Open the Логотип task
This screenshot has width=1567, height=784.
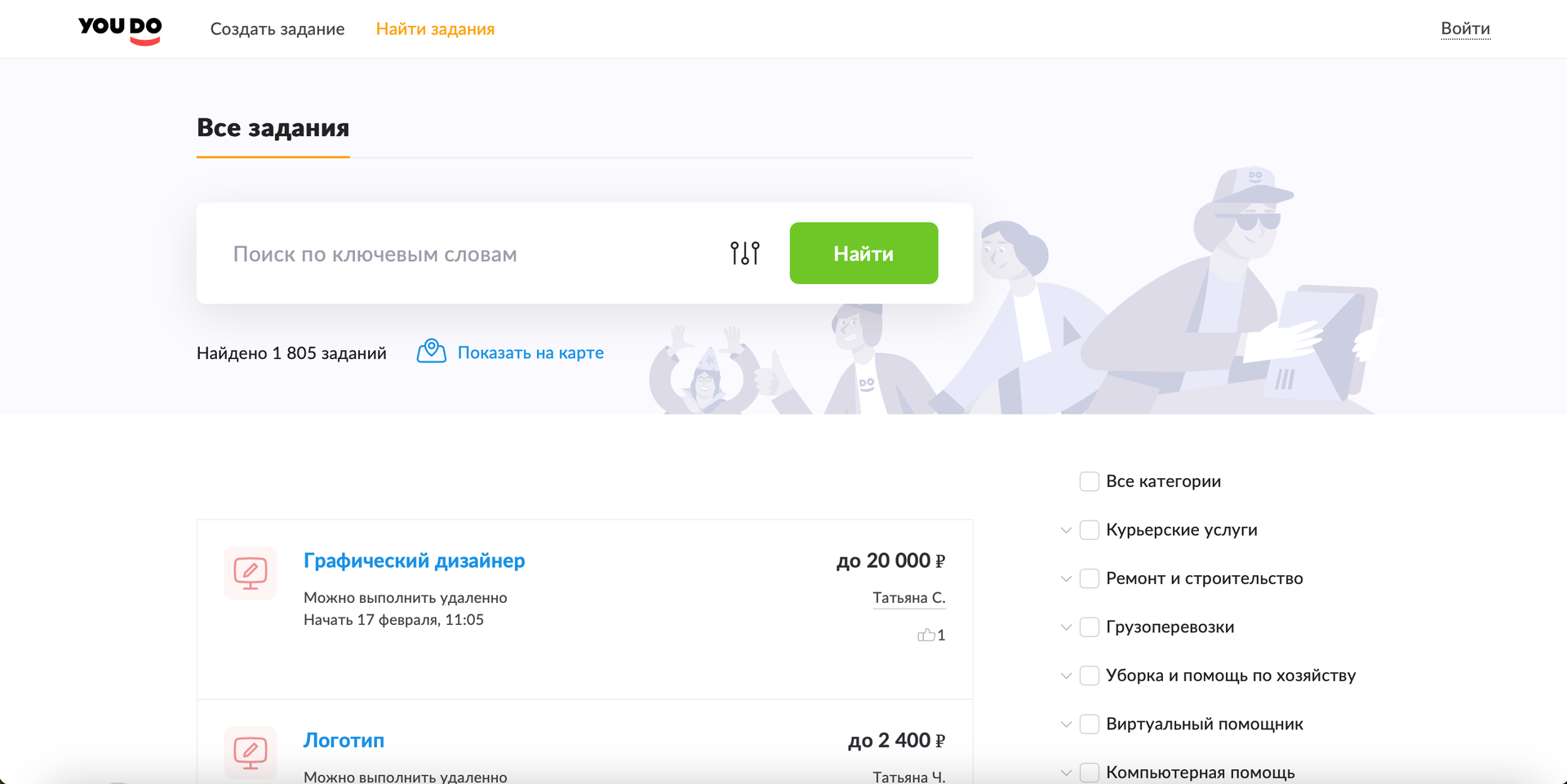(x=344, y=740)
